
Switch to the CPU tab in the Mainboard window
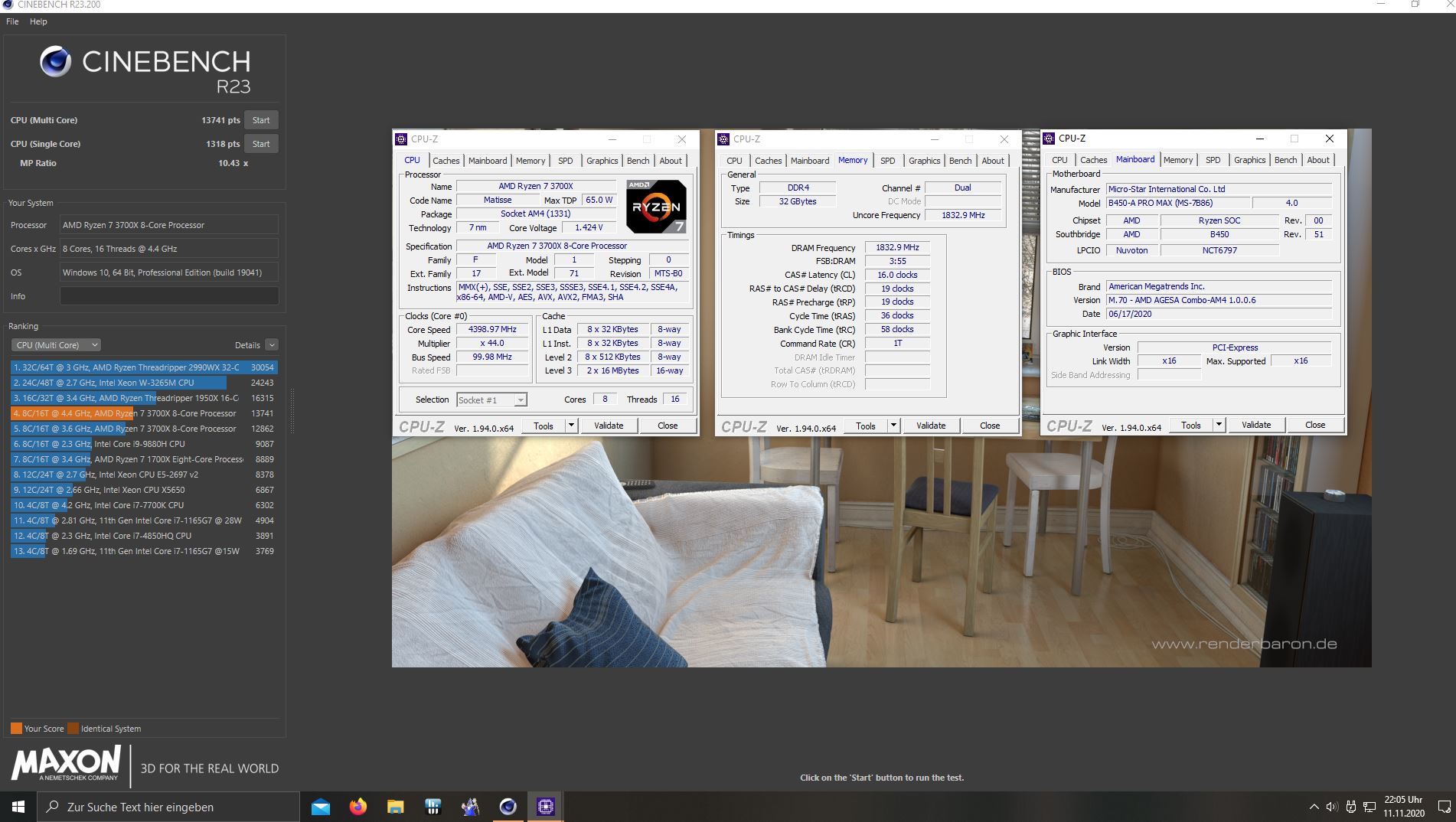click(x=1059, y=160)
